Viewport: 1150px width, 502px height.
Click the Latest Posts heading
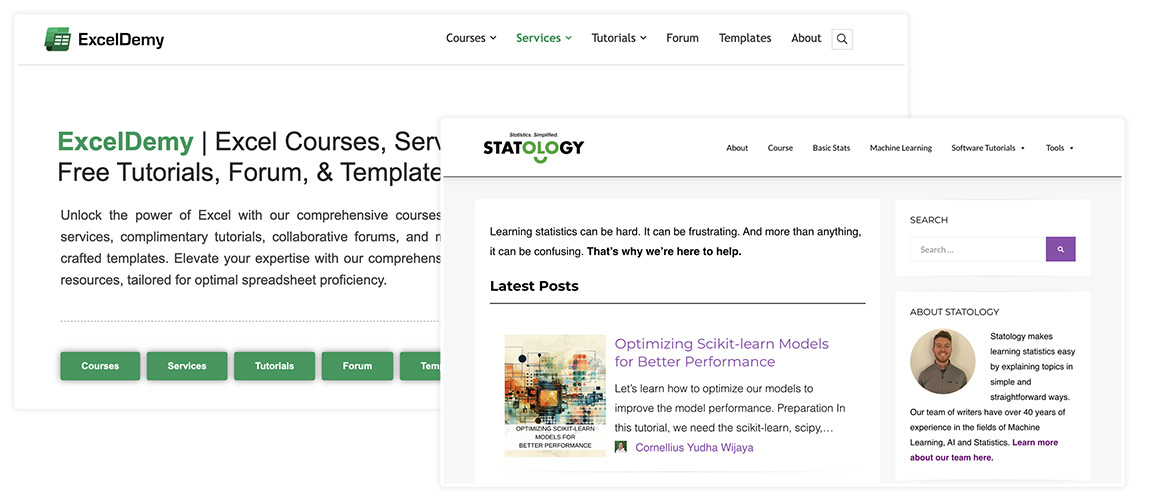[x=534, y=286]
